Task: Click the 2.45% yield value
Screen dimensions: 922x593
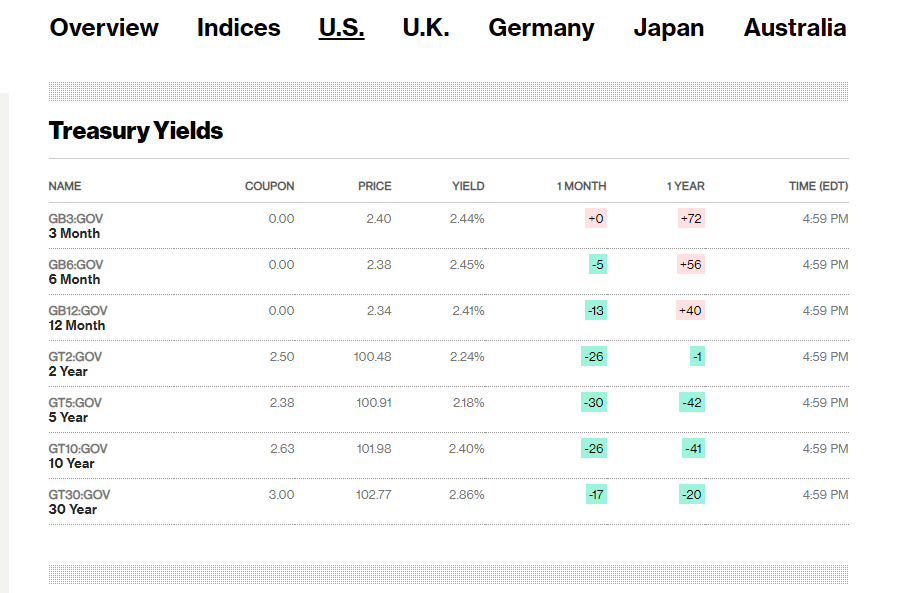Action: 467,265
